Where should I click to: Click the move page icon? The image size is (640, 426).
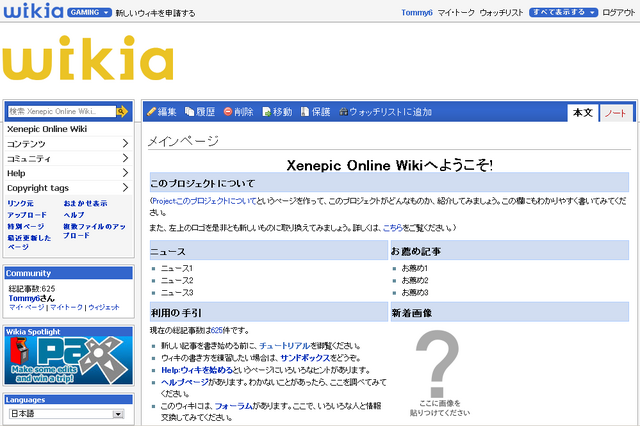[267, 112]
